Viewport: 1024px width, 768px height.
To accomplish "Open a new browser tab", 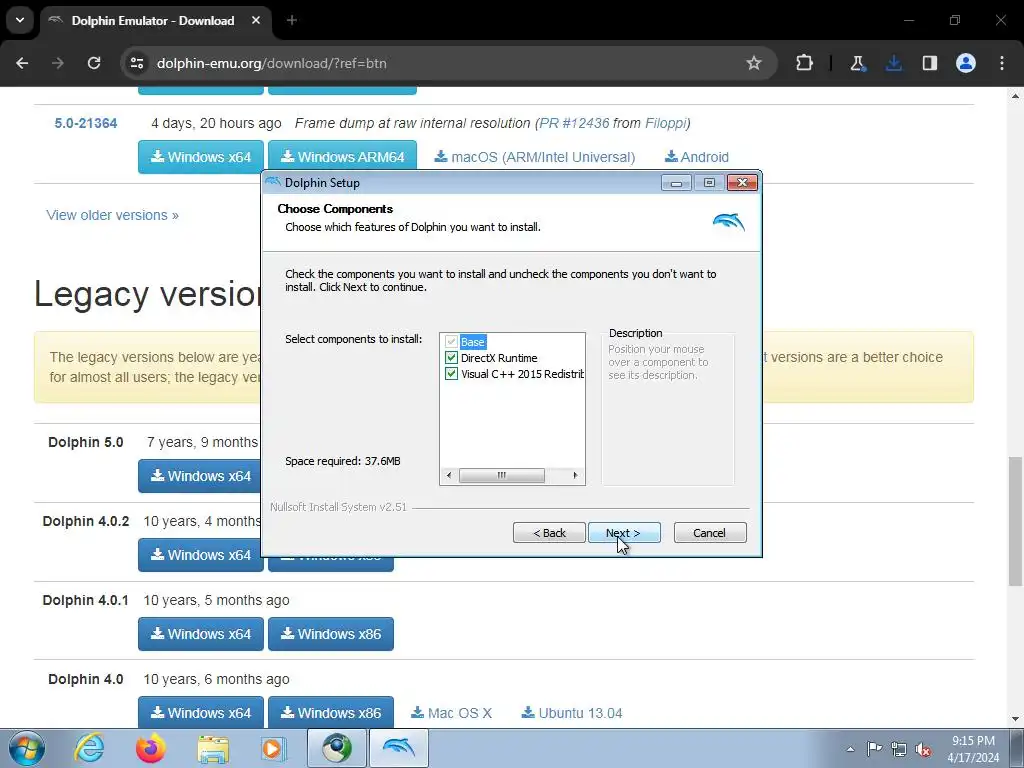I will [x=292, y=20].
